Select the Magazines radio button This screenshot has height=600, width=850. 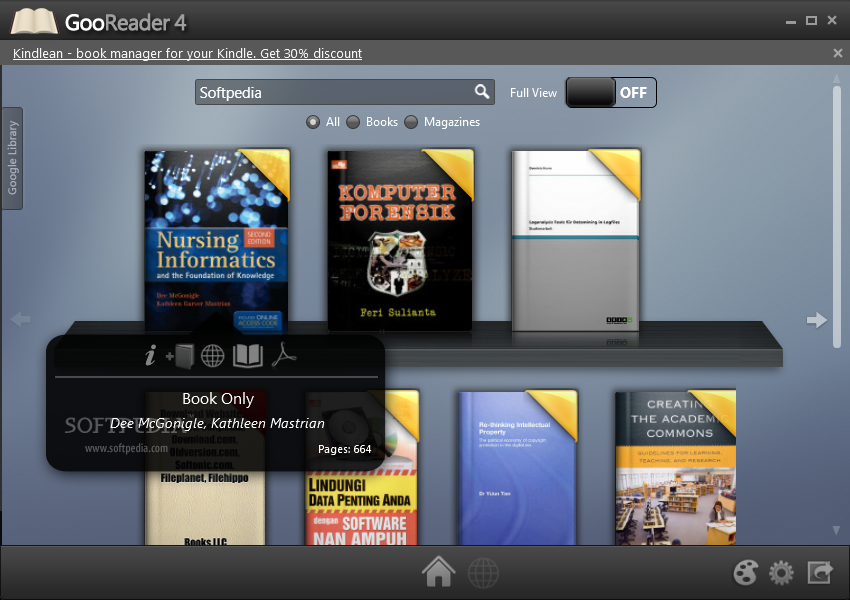411,122
